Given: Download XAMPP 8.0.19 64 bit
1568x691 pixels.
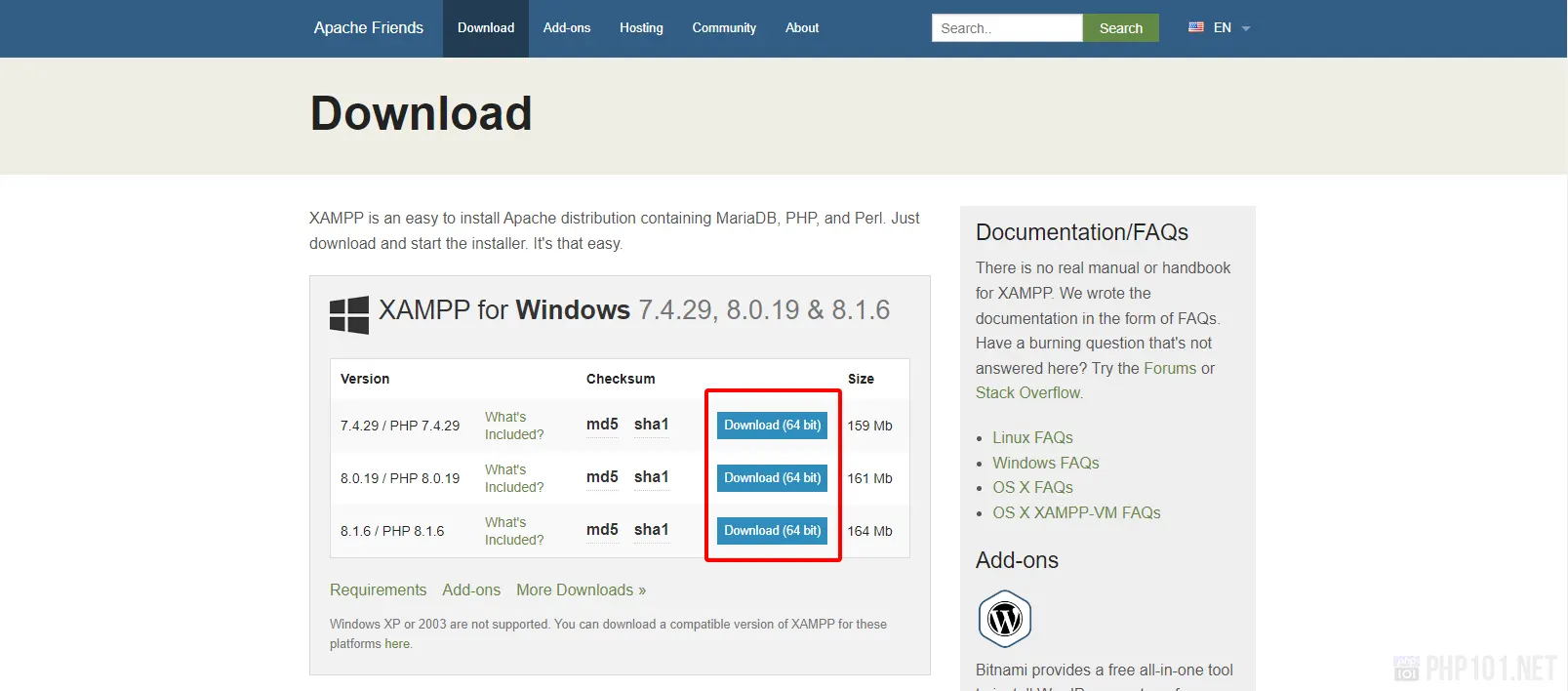Looking at the screenshot, I should point(772,478).
